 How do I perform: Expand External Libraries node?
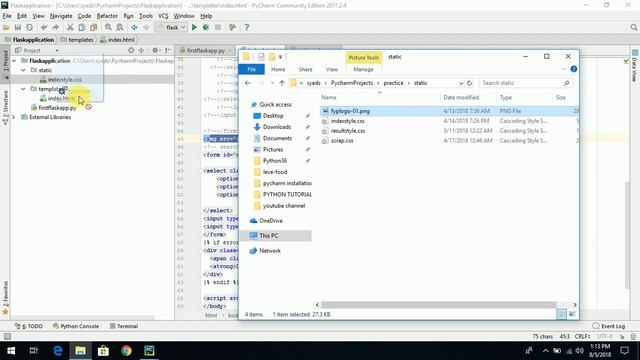tap(14, 117)
